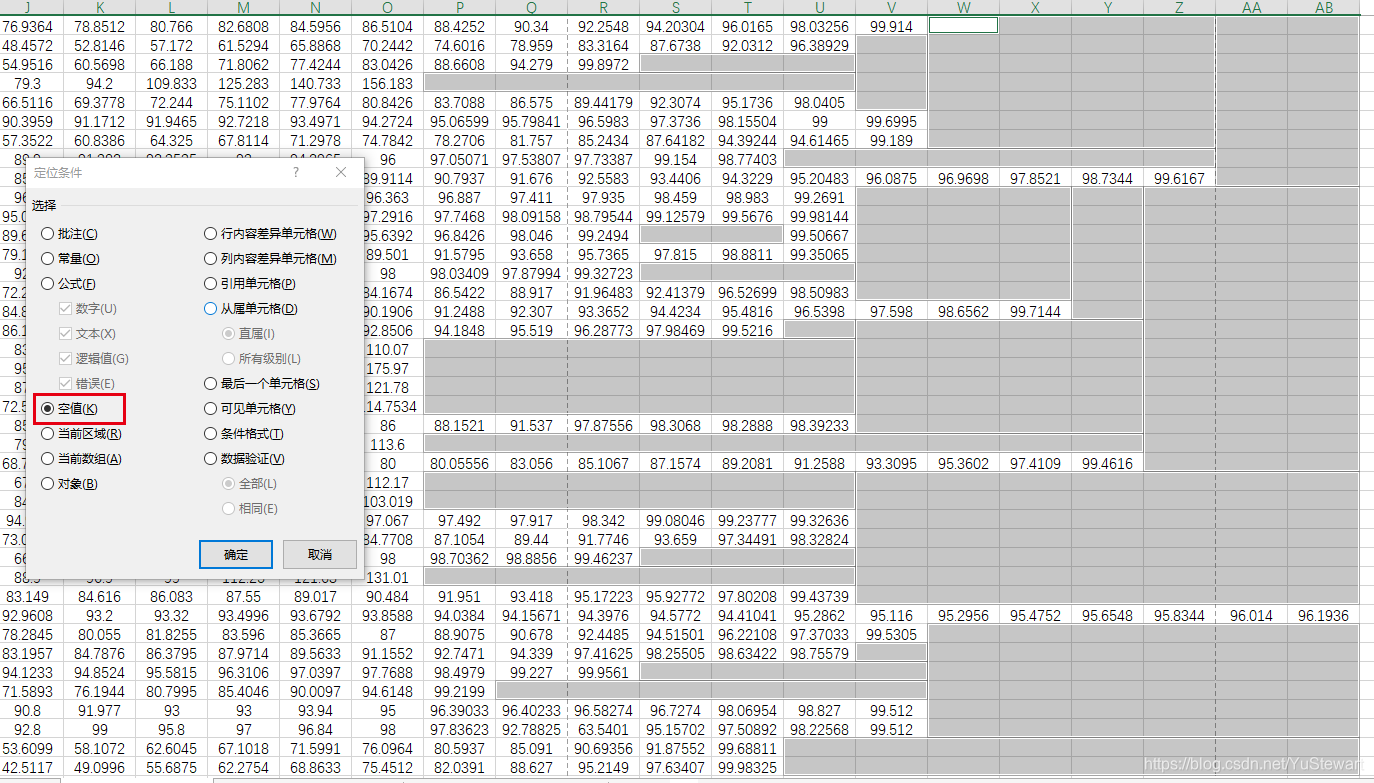The image size is (1374, 783).
Task: Select cell showing 95.8344
Action: pos(1180,615)
